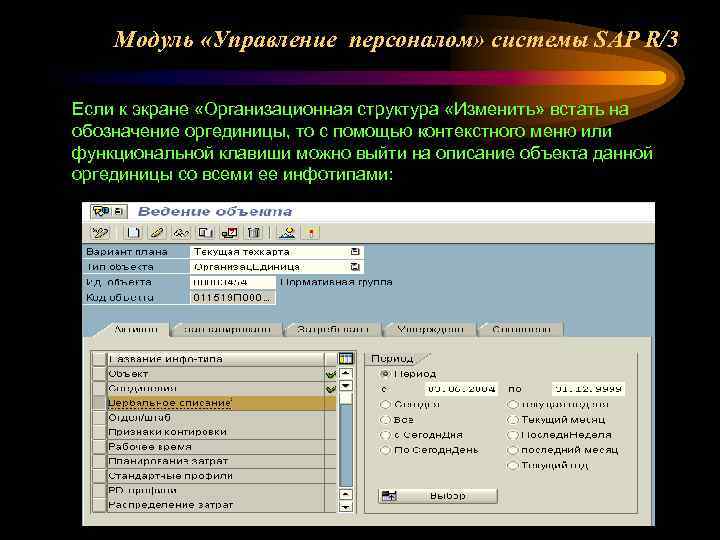Viewport: 720px width, 540px height.
Task: Click the Overview mountain-and-sun toolbar icon
Action: click(x=287, y=233)
